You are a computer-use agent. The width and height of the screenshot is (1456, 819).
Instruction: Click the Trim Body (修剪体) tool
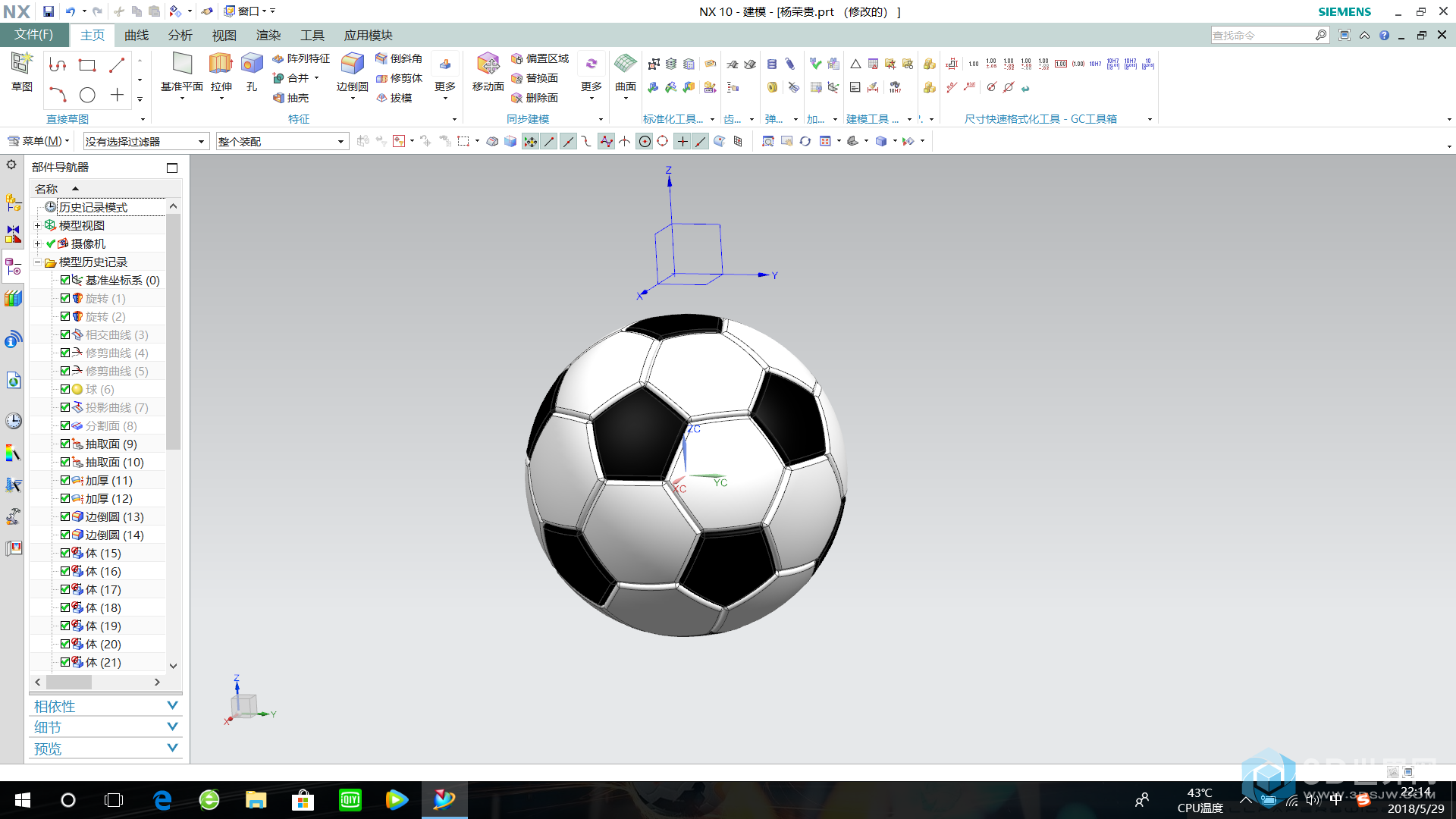coord(398,78)
